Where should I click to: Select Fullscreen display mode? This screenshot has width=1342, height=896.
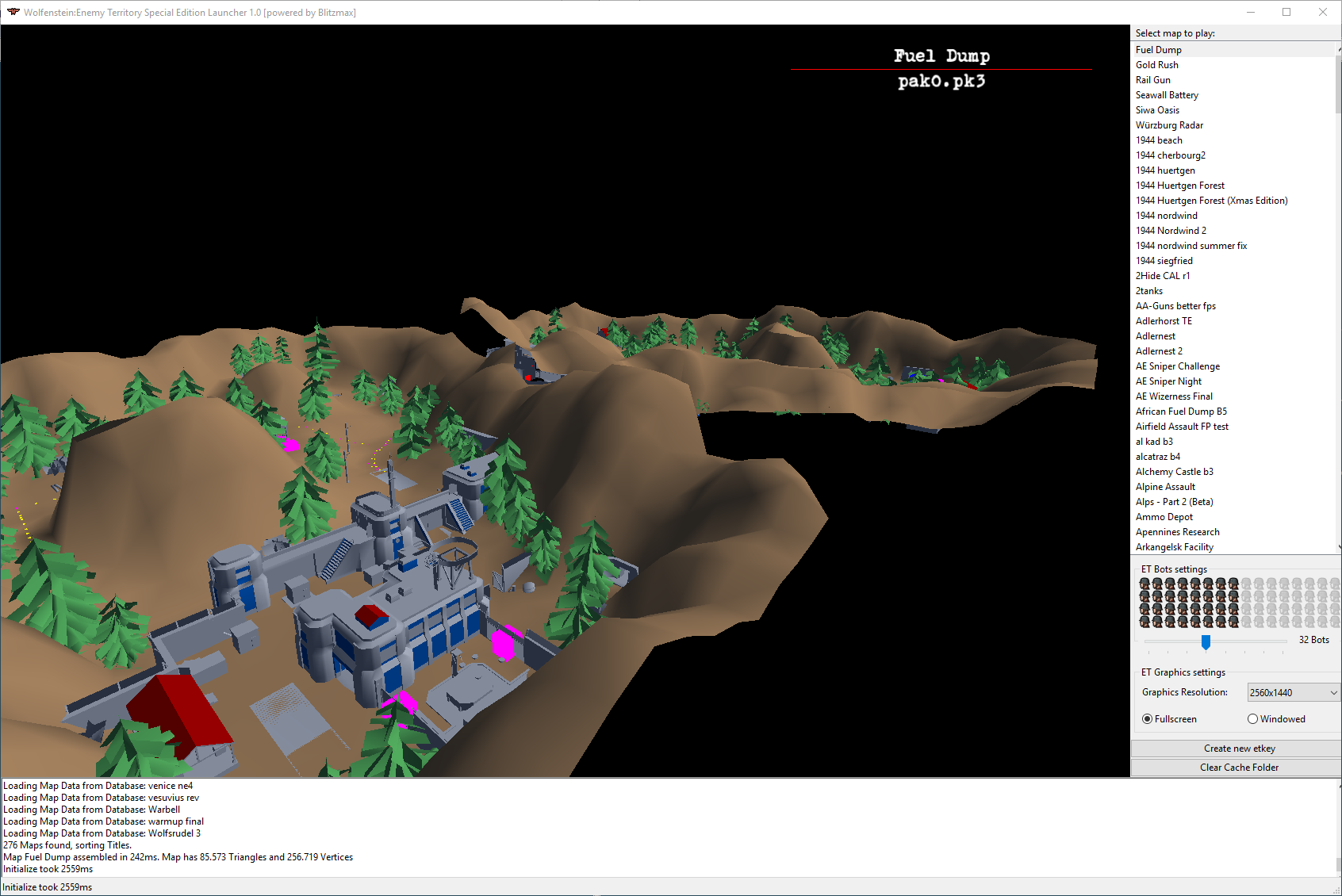1148,719
